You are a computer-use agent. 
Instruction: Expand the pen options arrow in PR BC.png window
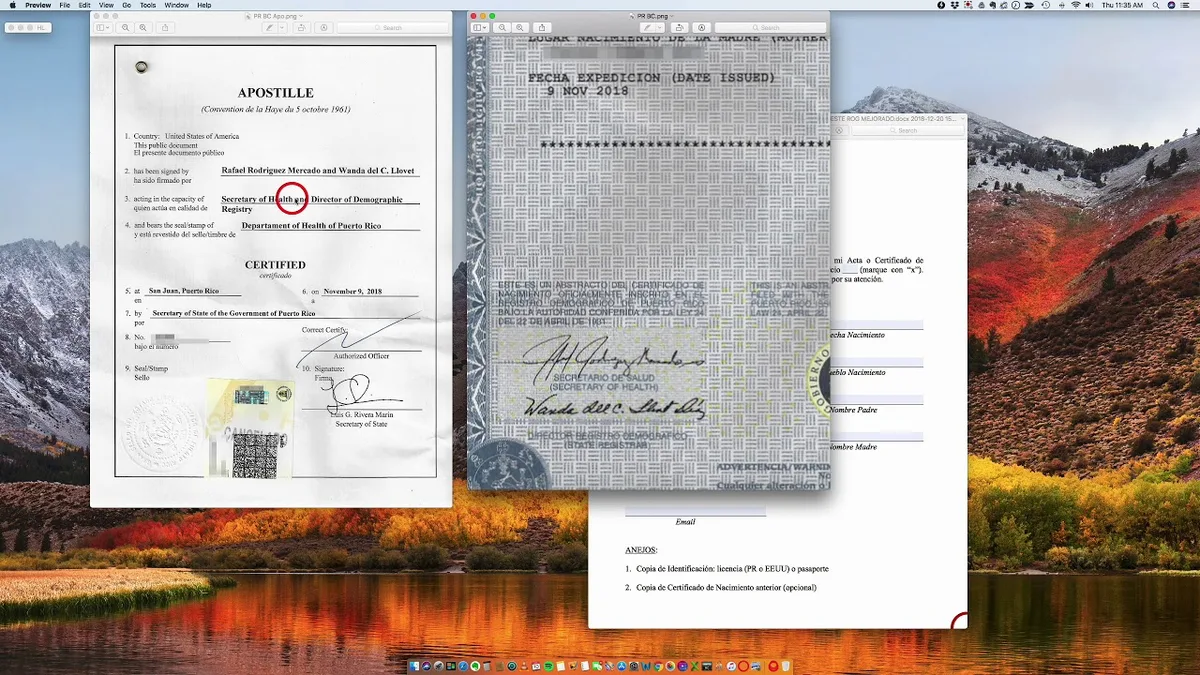(662, 27)
